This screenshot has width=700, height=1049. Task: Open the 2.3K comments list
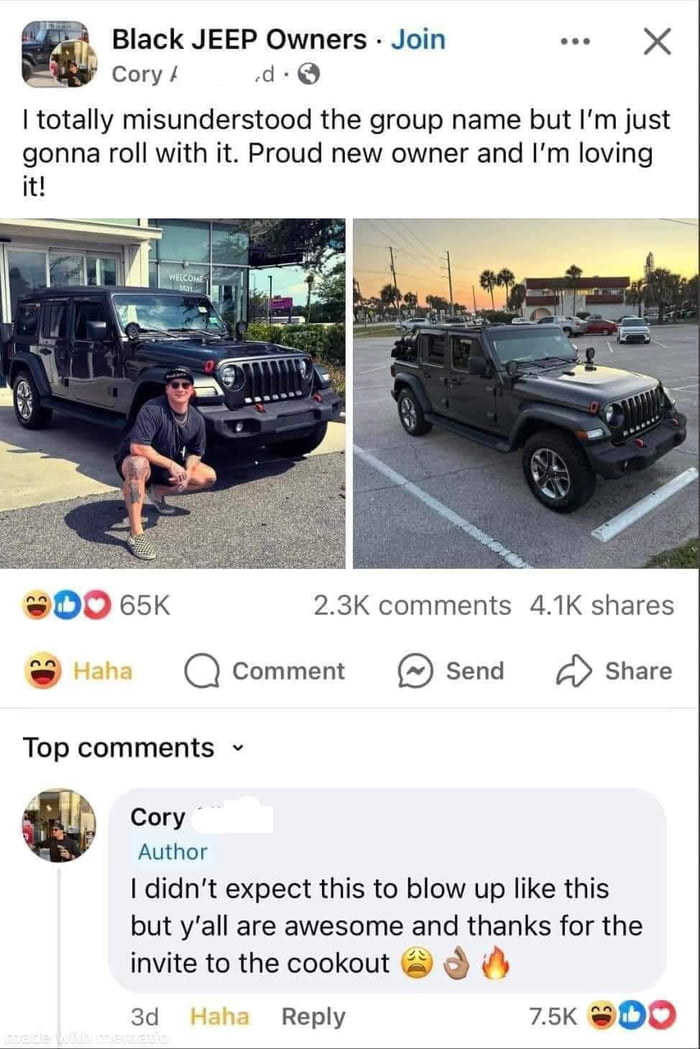[412, 605]
